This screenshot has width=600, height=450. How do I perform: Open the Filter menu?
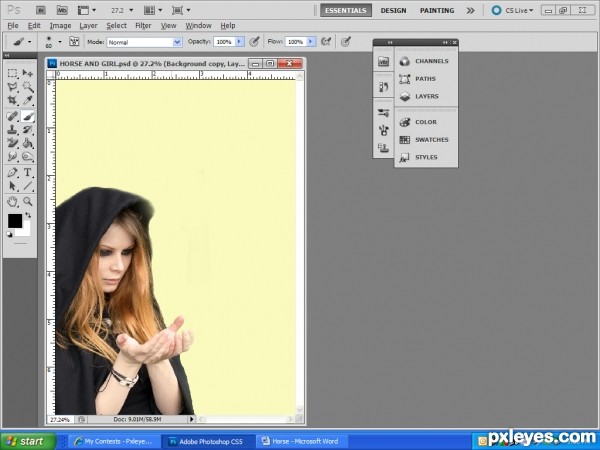pyautogui.click(x=143, y=26)
